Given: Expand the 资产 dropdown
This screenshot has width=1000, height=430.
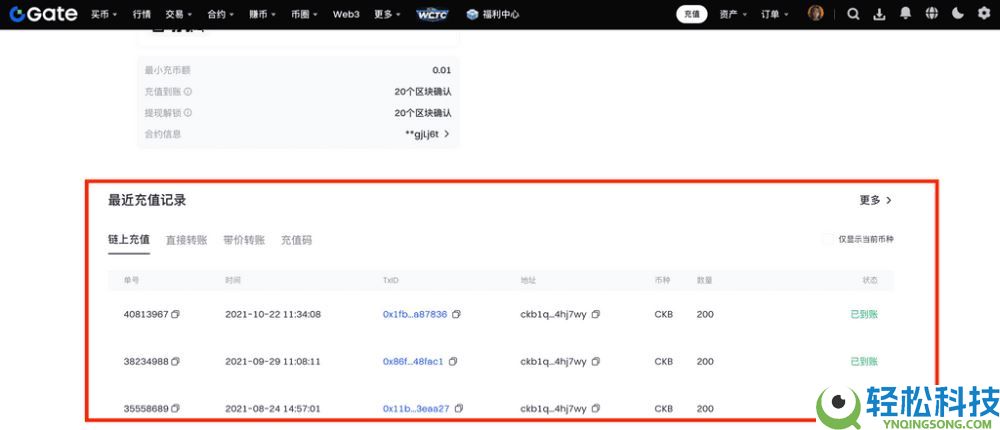Looking at the screenshot, I should click(x=733, y=14).
